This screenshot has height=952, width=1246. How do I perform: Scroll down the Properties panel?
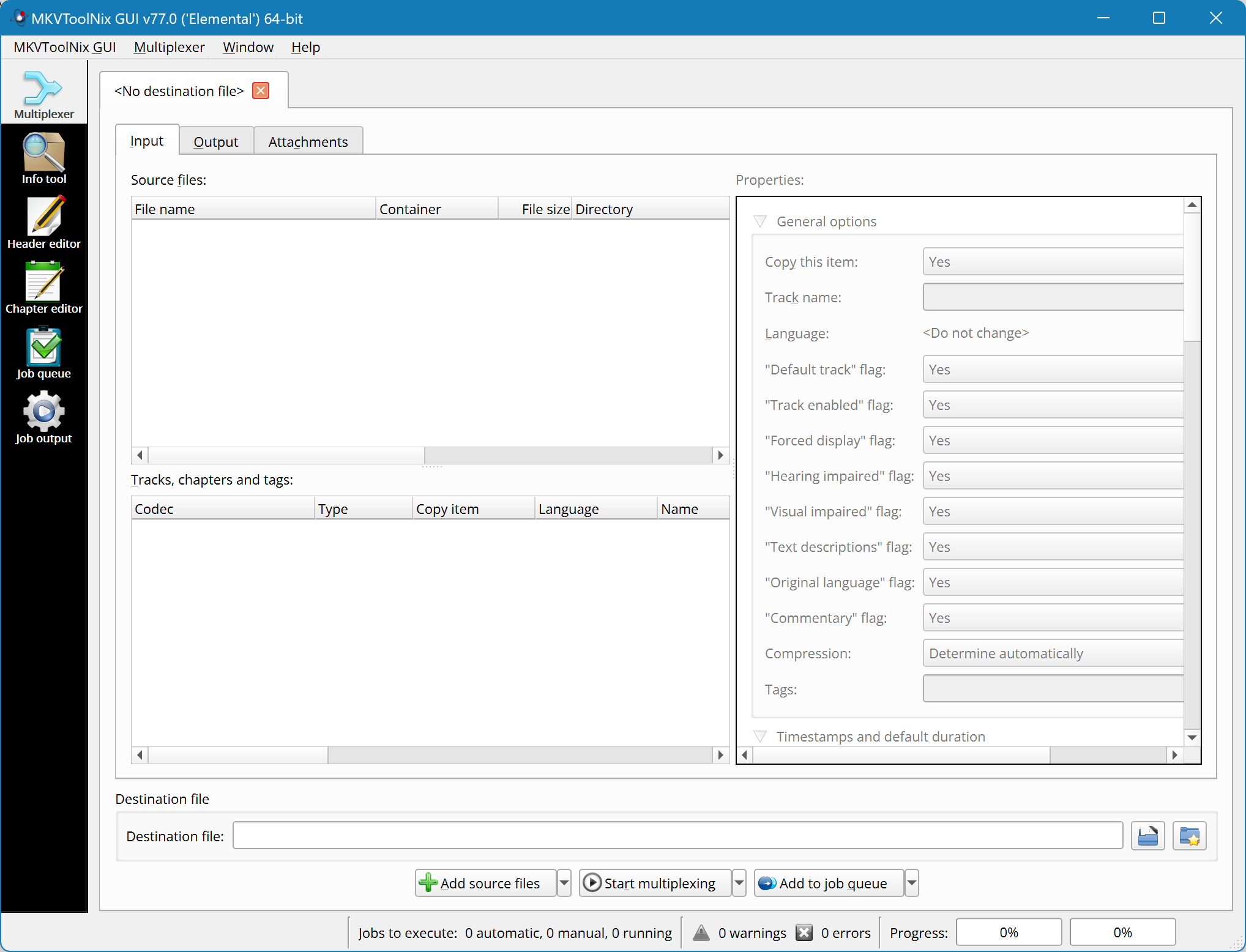coord(1192,738)
